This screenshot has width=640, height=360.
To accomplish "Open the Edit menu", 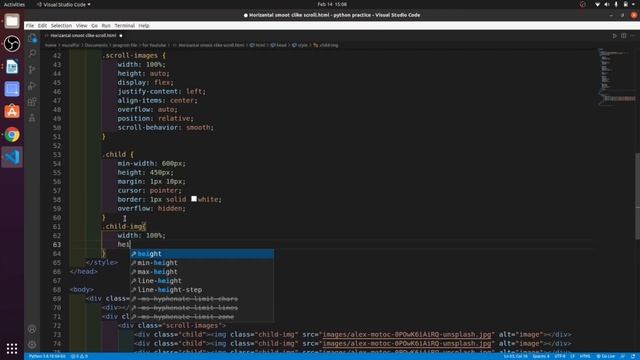I will click(x=42, y=26).
